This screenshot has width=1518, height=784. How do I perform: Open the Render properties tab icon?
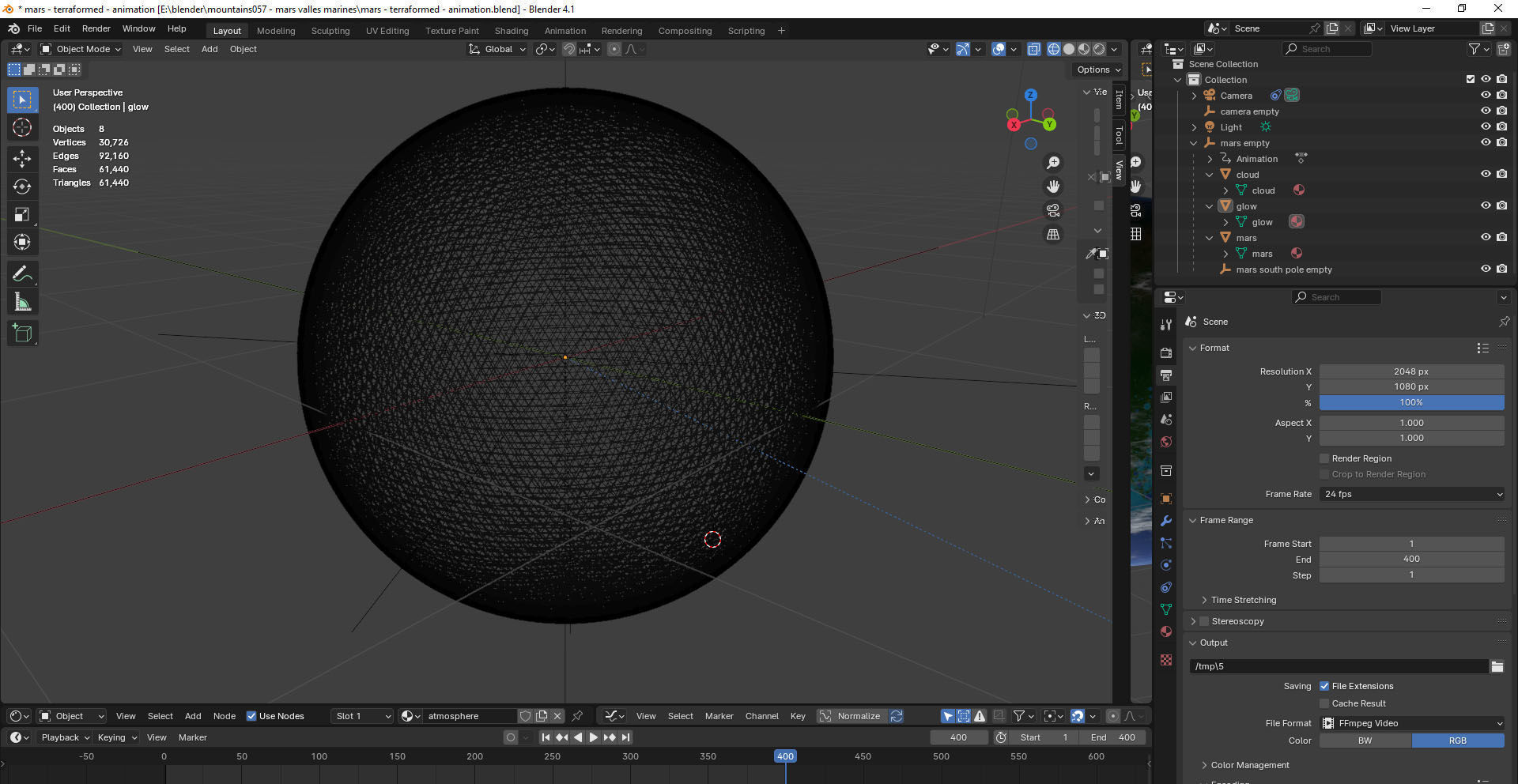tap(1166, 352)
